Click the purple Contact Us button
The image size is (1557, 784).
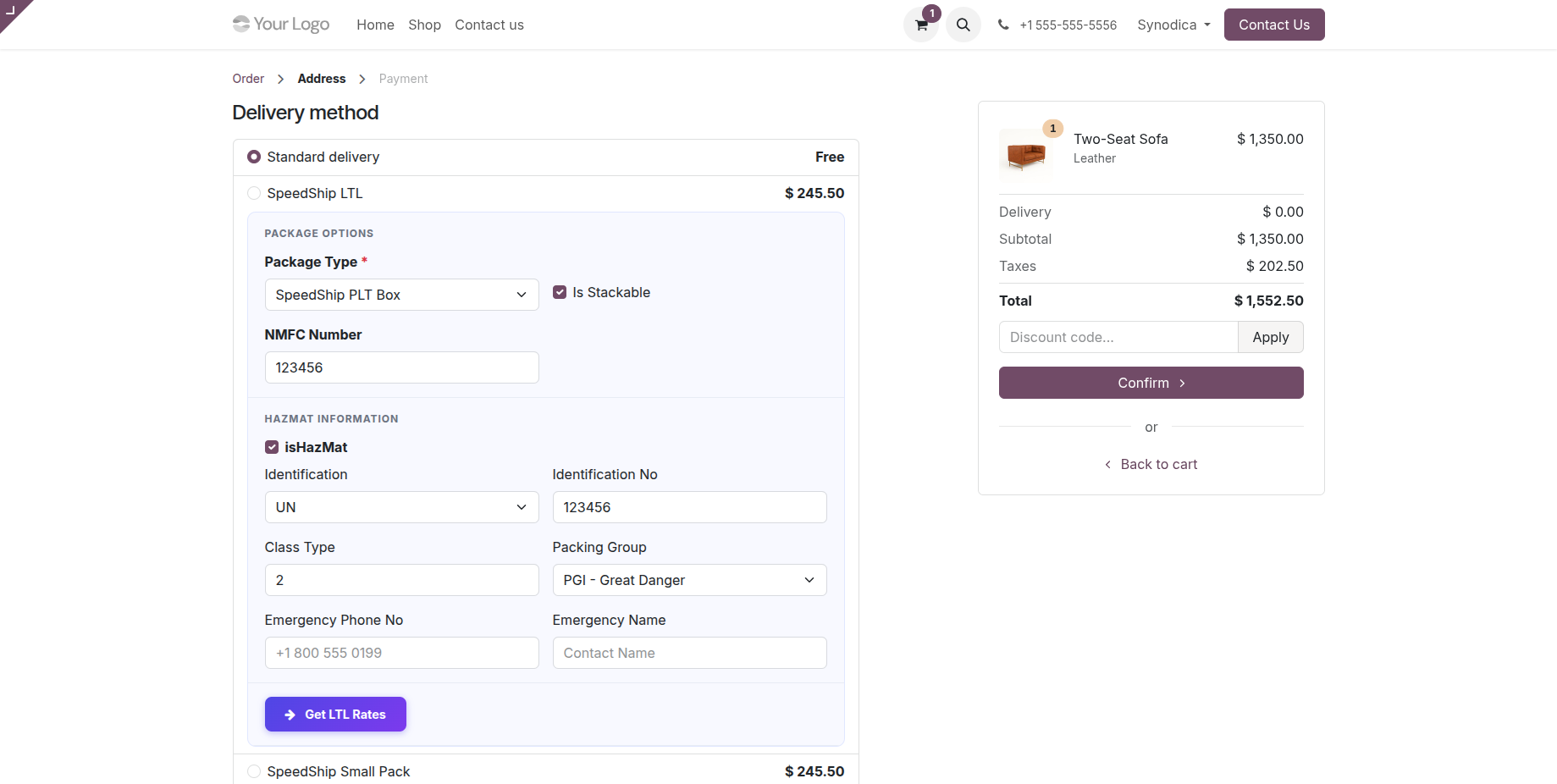coord(1274,25)
